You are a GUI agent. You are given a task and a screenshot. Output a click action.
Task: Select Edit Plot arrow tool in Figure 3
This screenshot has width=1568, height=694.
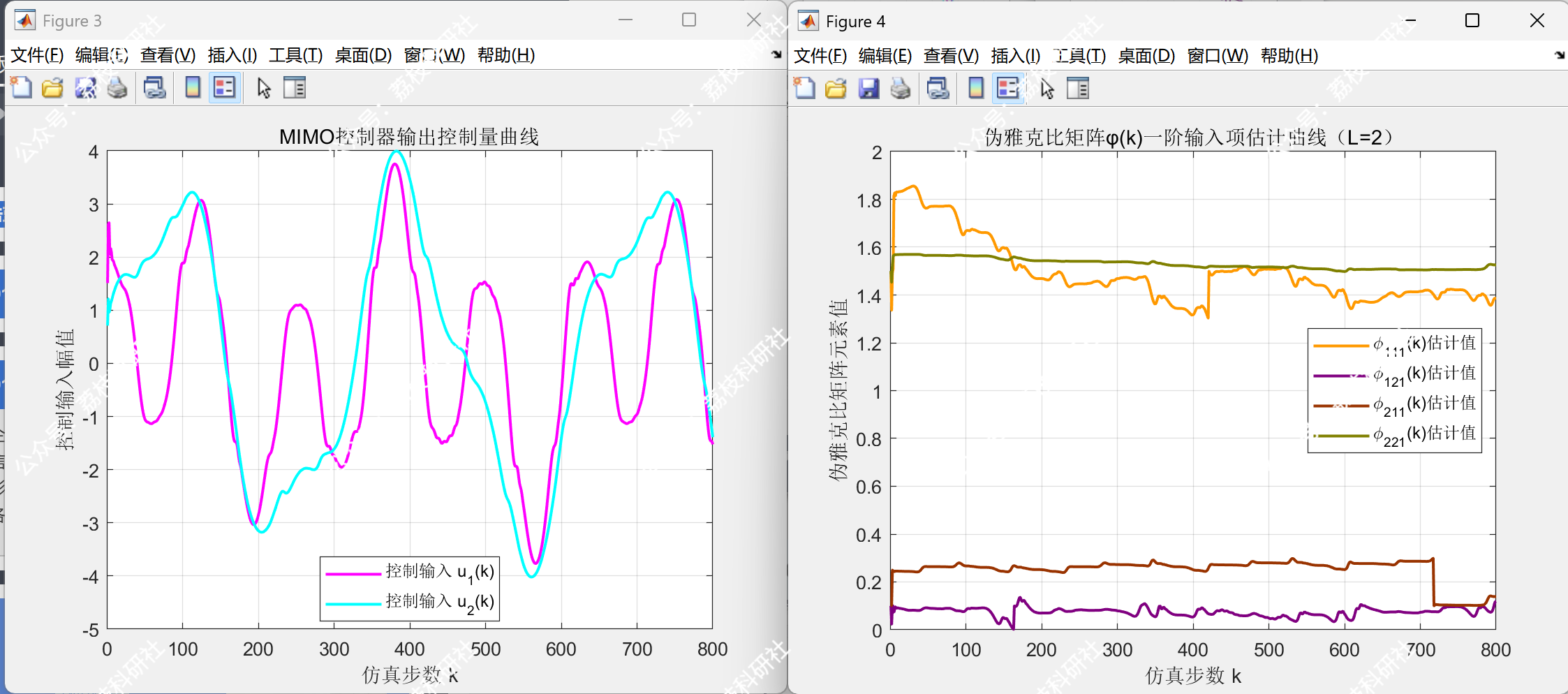263,88
